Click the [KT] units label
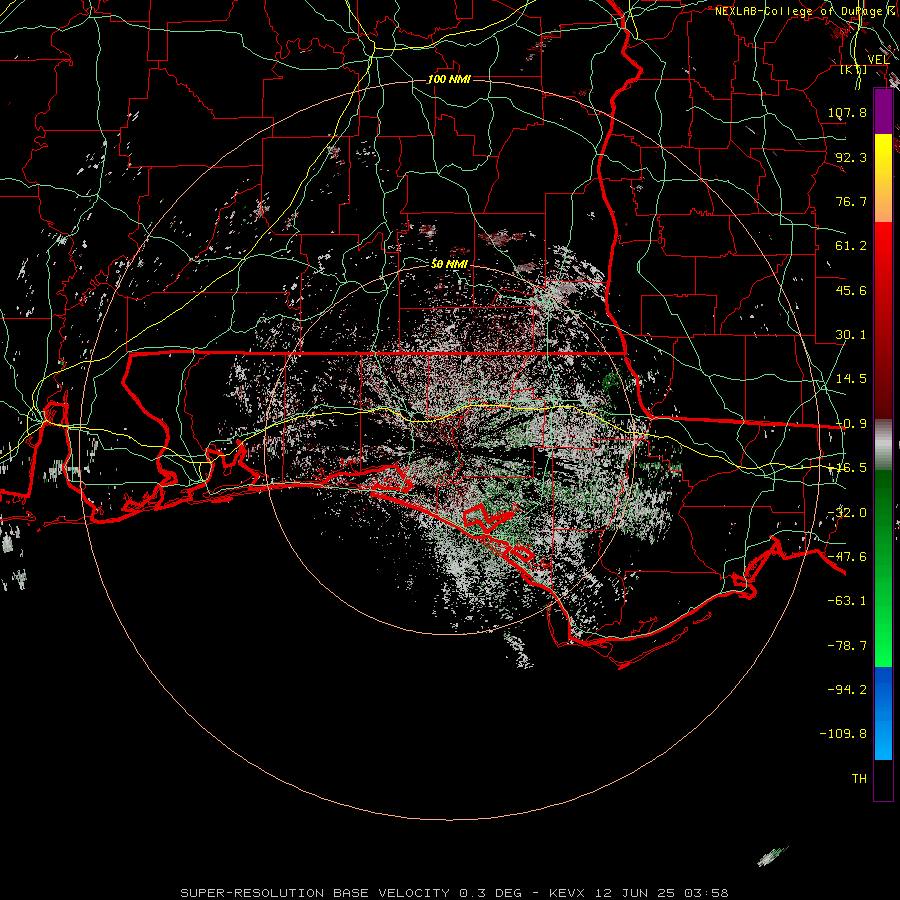The height and width of the screenshot is (900, 900). pos(854,70)
